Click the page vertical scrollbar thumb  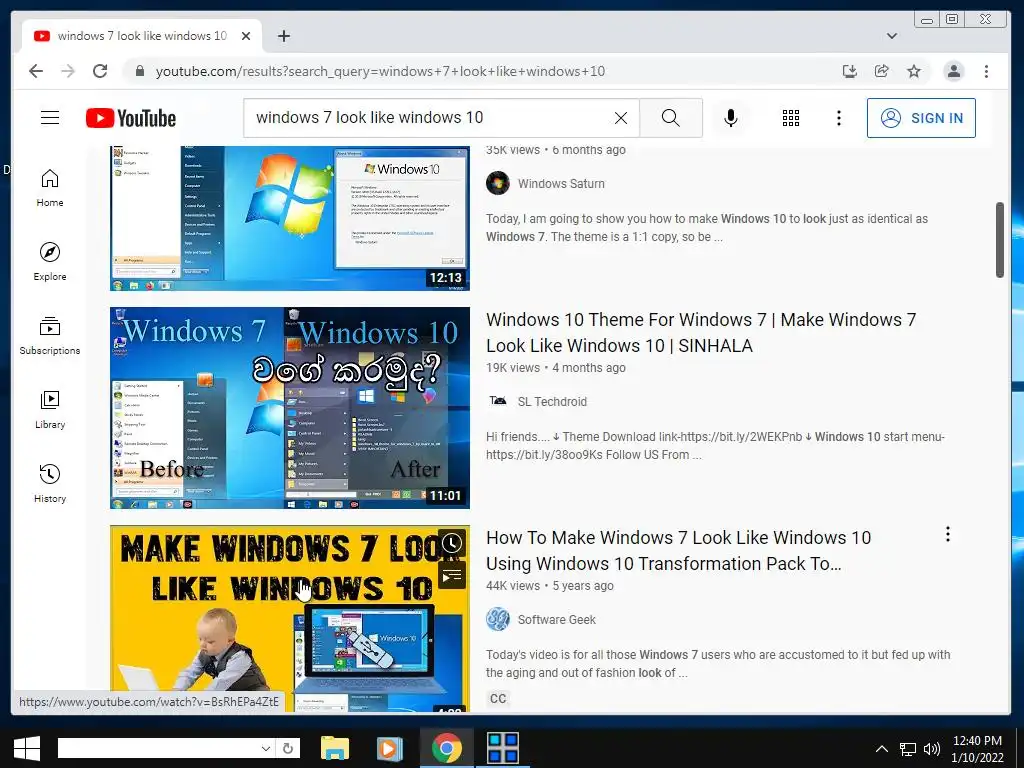point(999,240)
